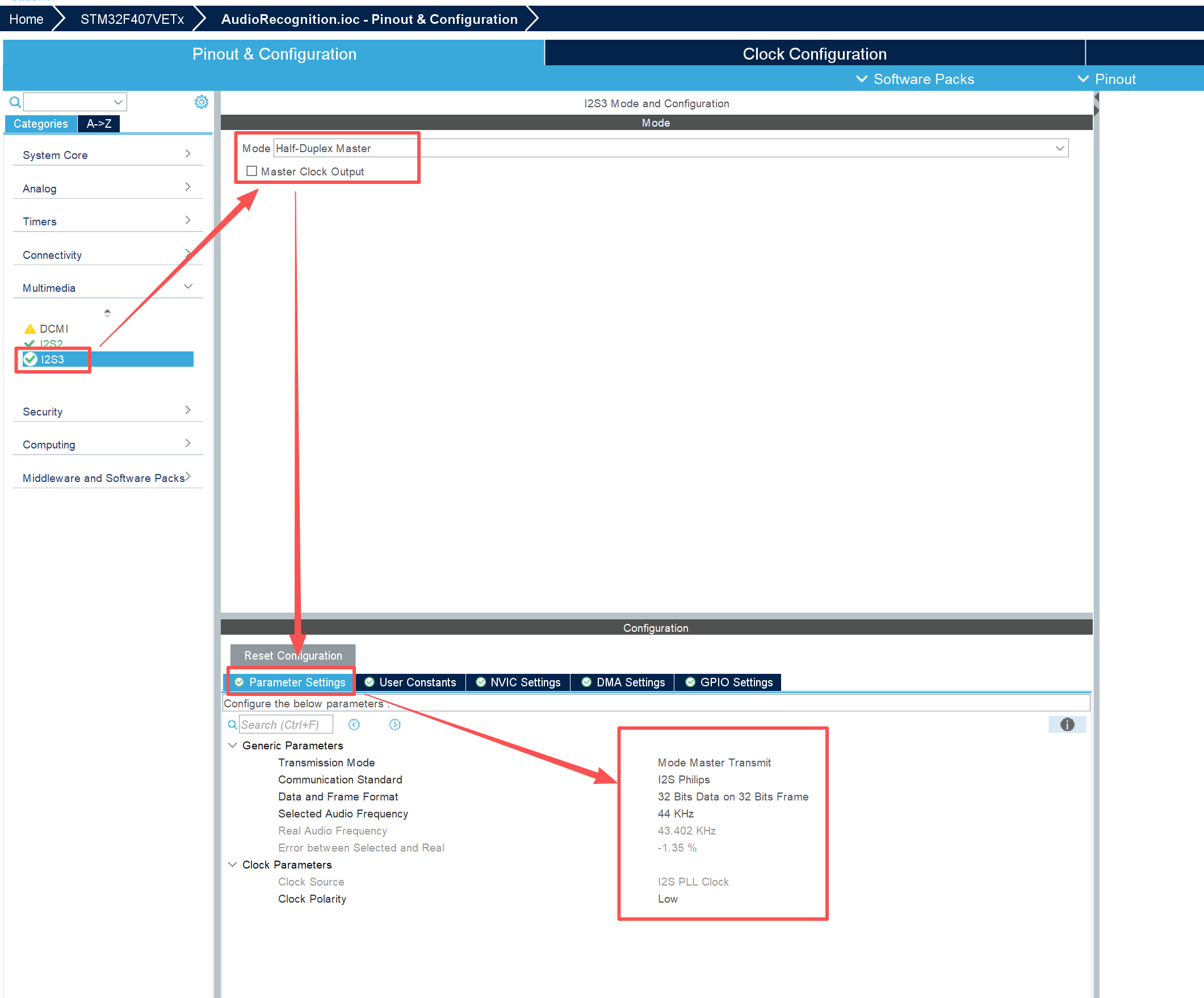
Task: Click the info icon in parameter panel
Action: [x=1067, y=724]
